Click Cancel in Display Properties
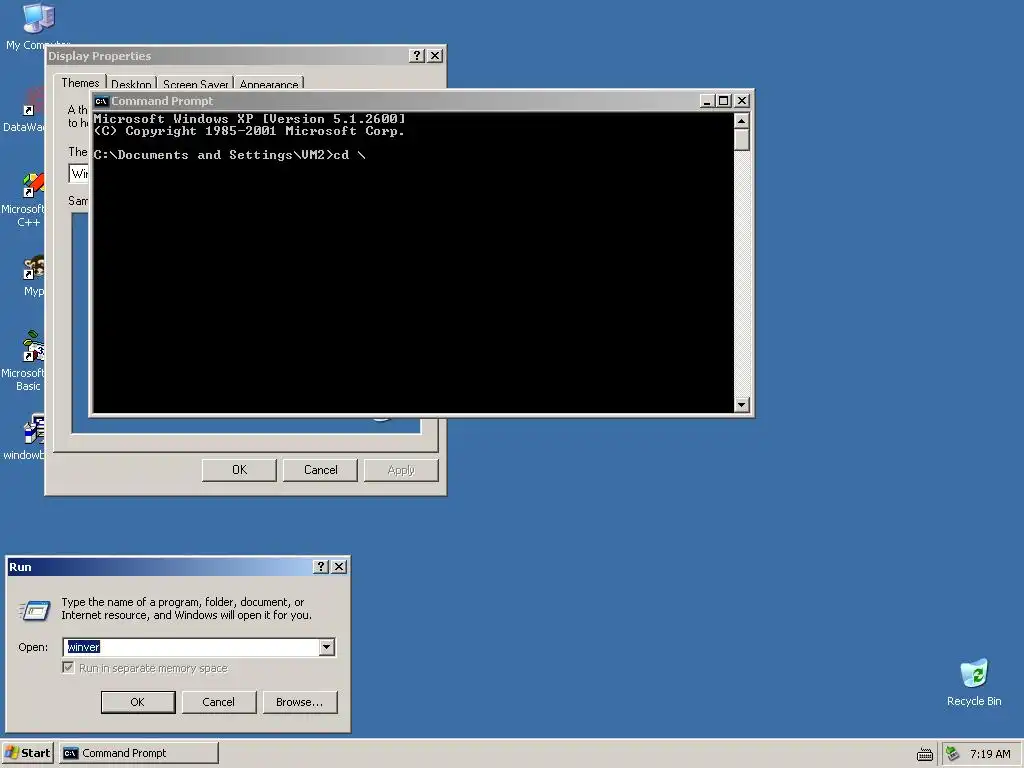 pyautogui.click(x=321, y=470)
